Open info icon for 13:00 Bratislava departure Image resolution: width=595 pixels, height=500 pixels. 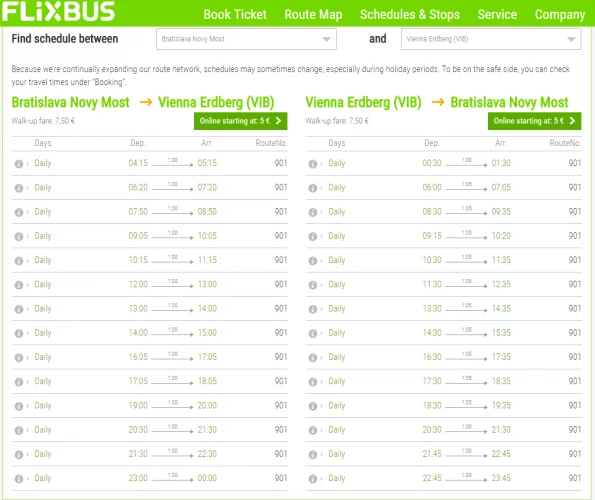pyautogui.click(x=19, y=310)
